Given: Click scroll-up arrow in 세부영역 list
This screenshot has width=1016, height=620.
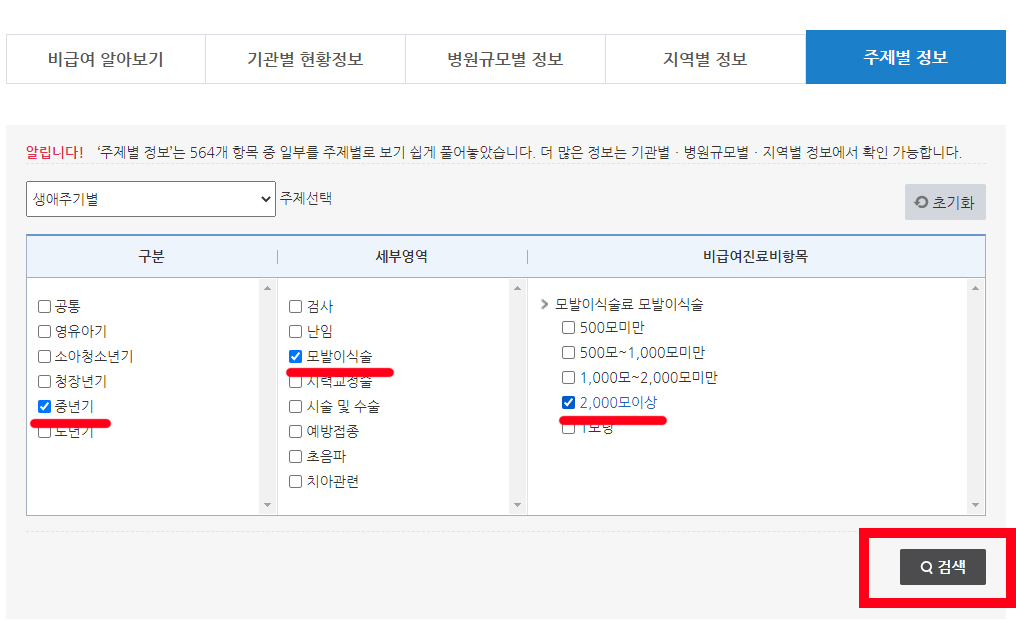Looking at the screenshot, I should (x=517, y=288).
